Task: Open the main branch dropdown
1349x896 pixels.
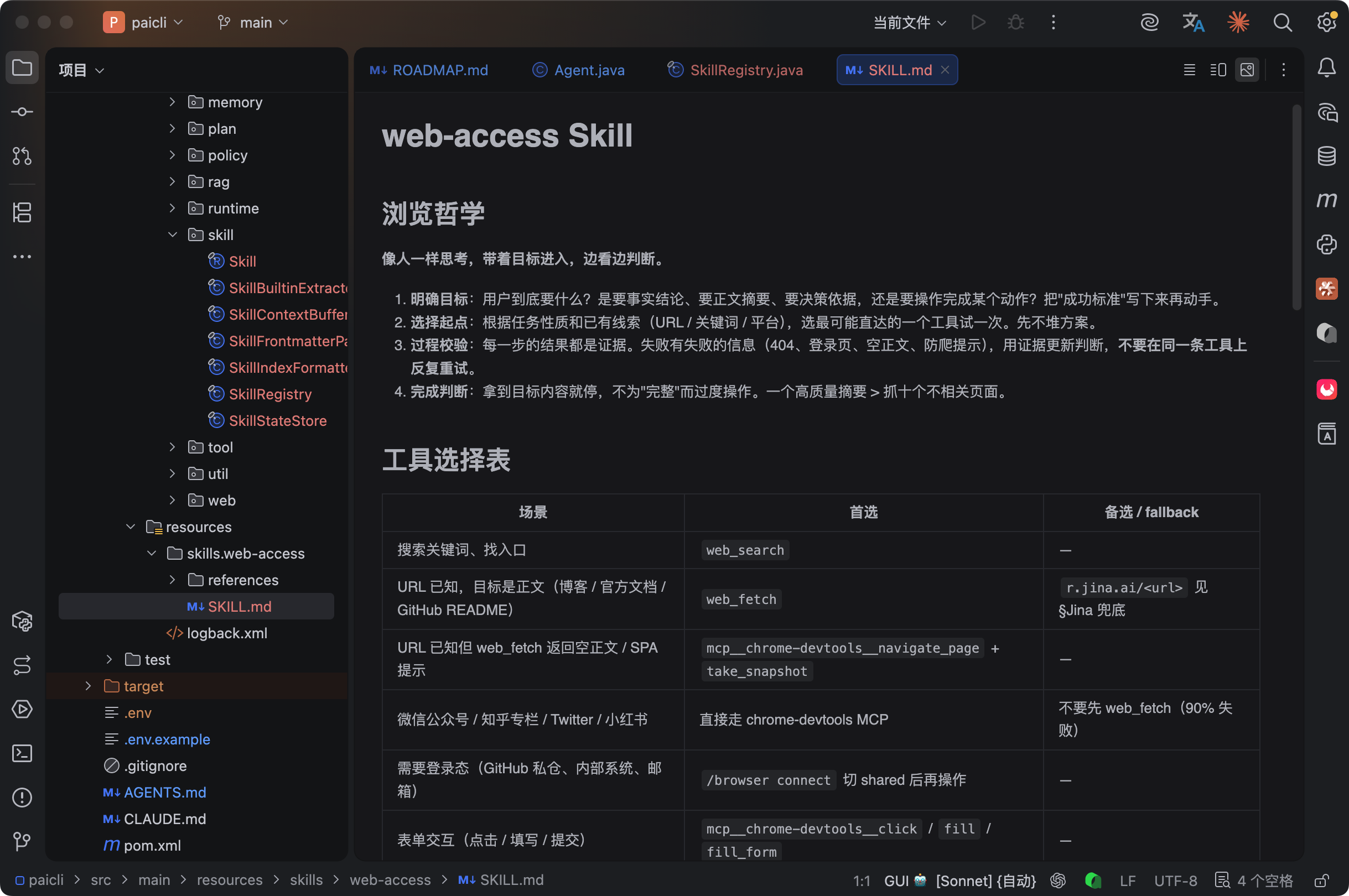Action: click(253, 22)
